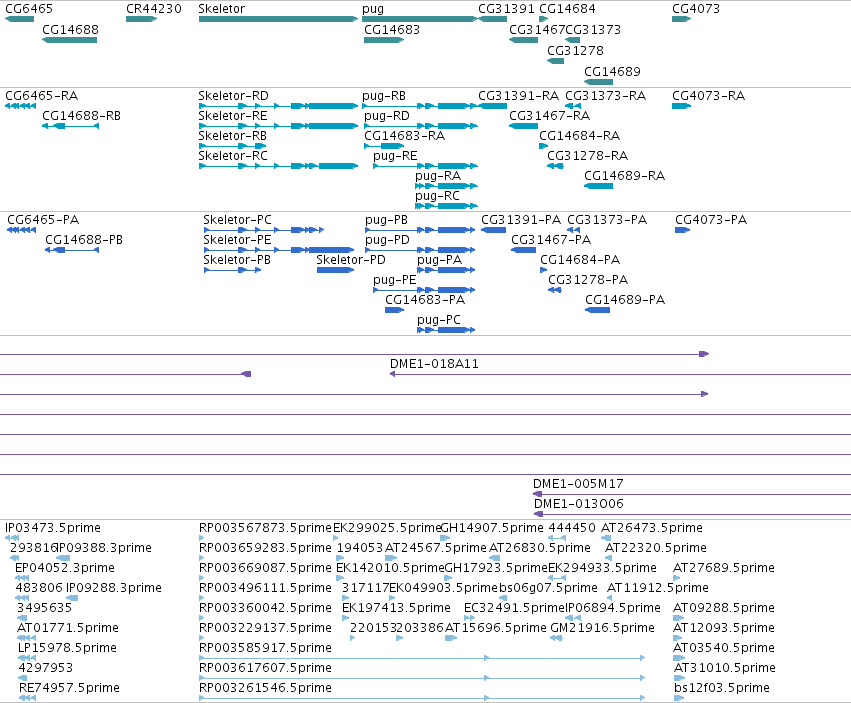
Task: Click the Skeletor-RC transcript exon glyph
Action: pyautogui.click(x=278, y=166)
